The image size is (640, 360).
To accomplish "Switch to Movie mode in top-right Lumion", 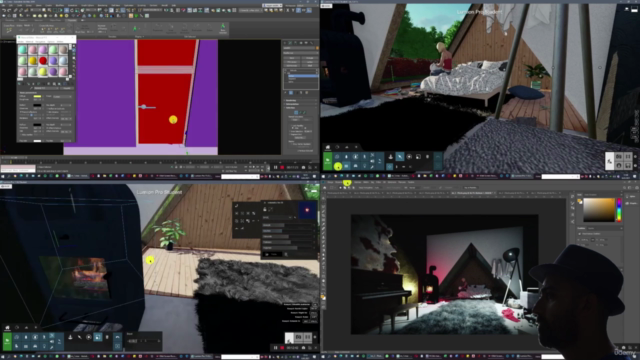I will click(628, 156).
